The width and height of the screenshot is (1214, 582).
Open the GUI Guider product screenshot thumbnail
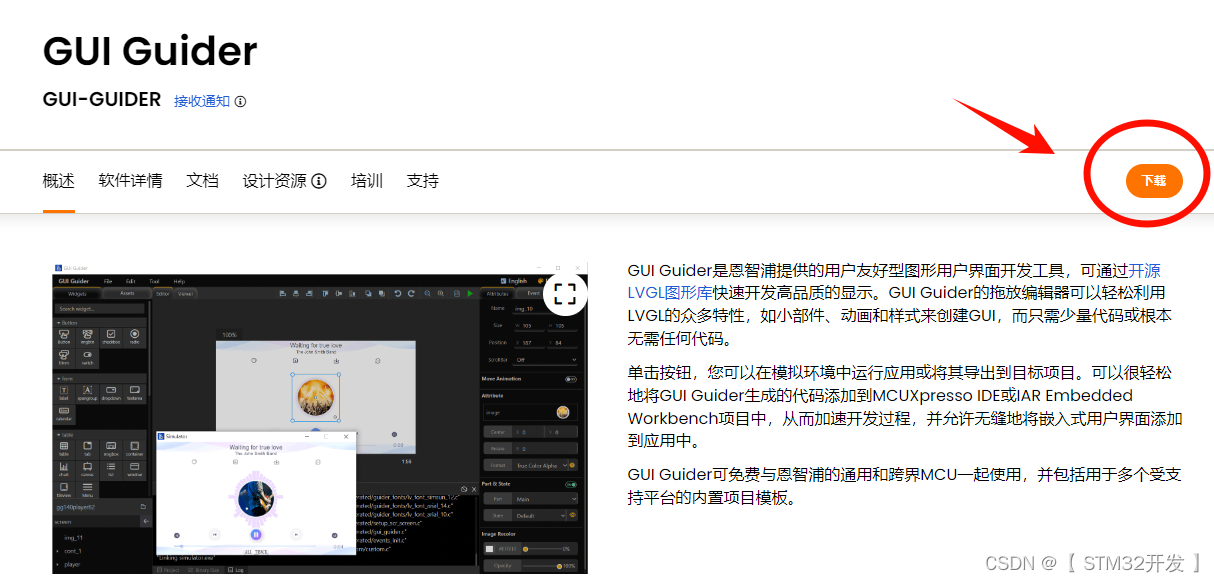[x=319, y=418]
